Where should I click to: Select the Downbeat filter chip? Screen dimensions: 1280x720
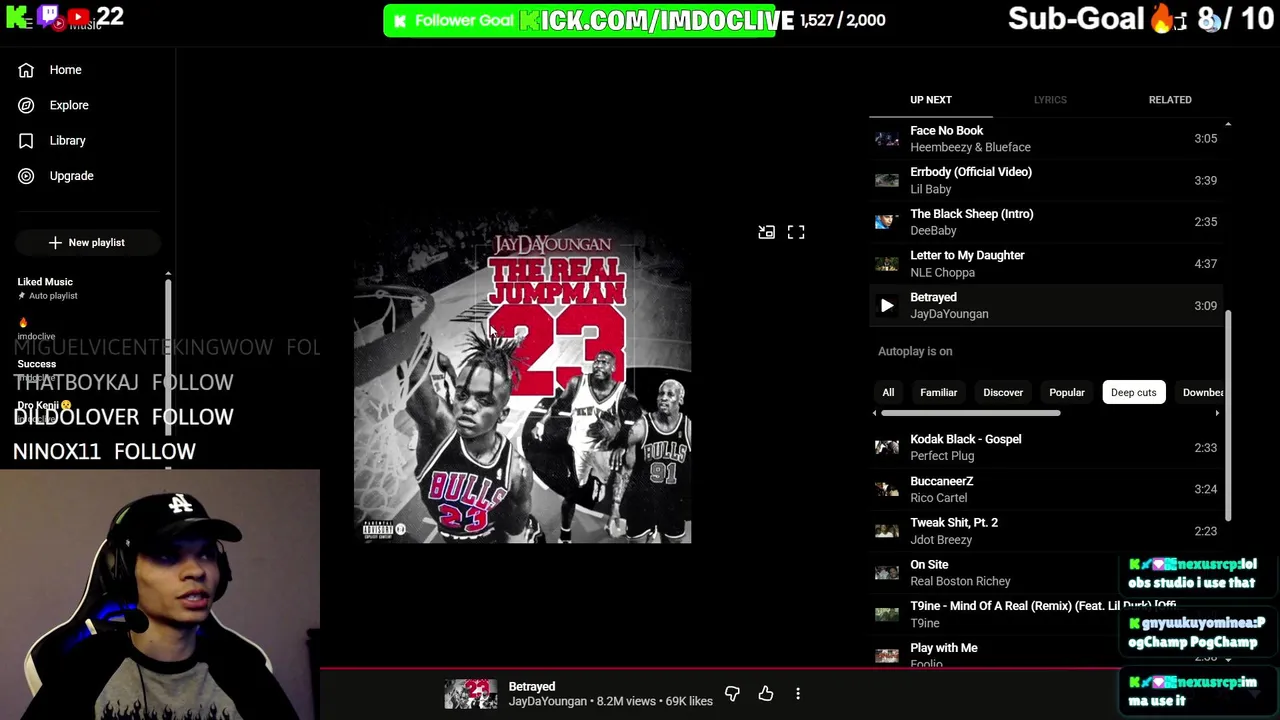(1201, 393)
